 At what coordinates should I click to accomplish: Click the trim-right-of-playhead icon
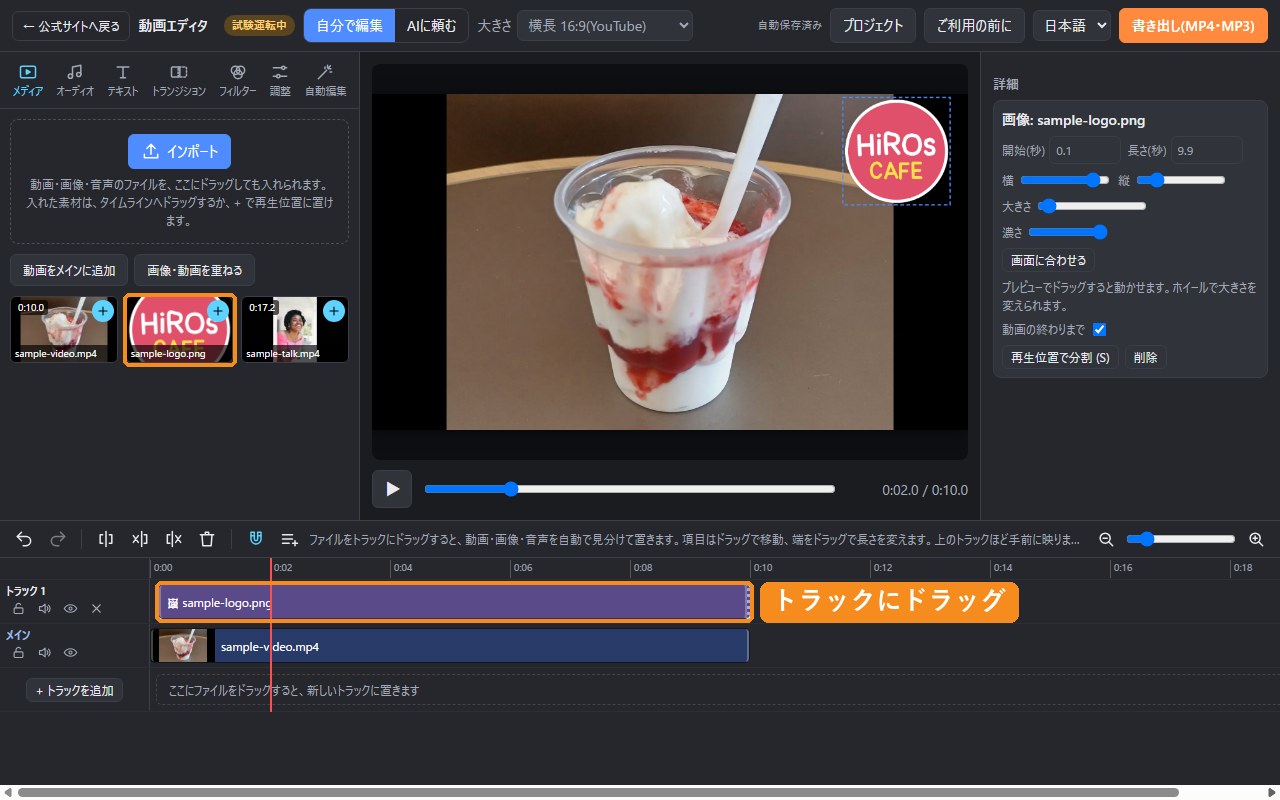click(174, 539)
